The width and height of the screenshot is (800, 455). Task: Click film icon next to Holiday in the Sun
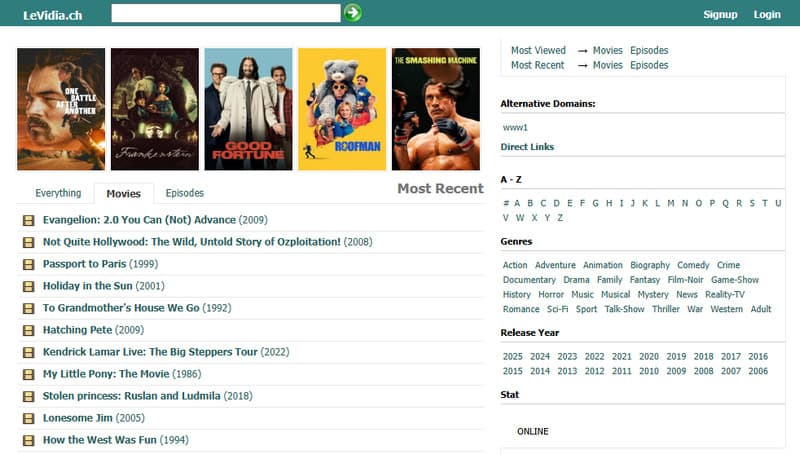coord(28,286)
